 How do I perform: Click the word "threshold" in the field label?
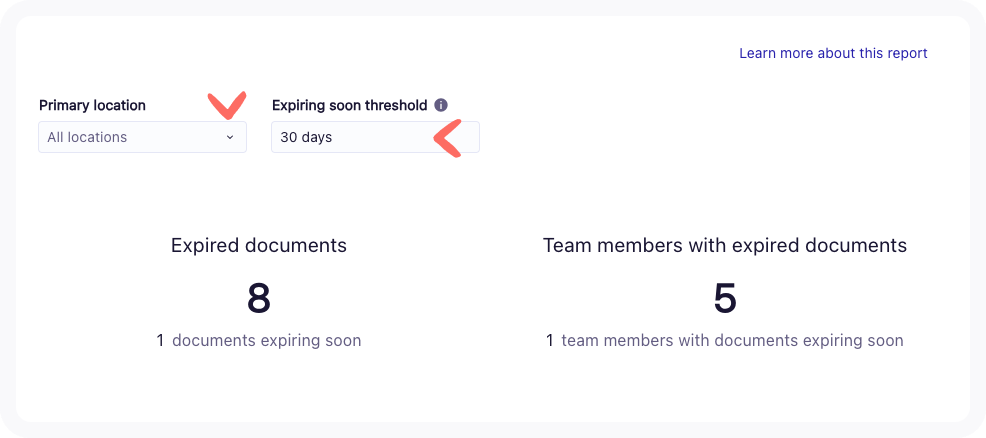[397, 105]
